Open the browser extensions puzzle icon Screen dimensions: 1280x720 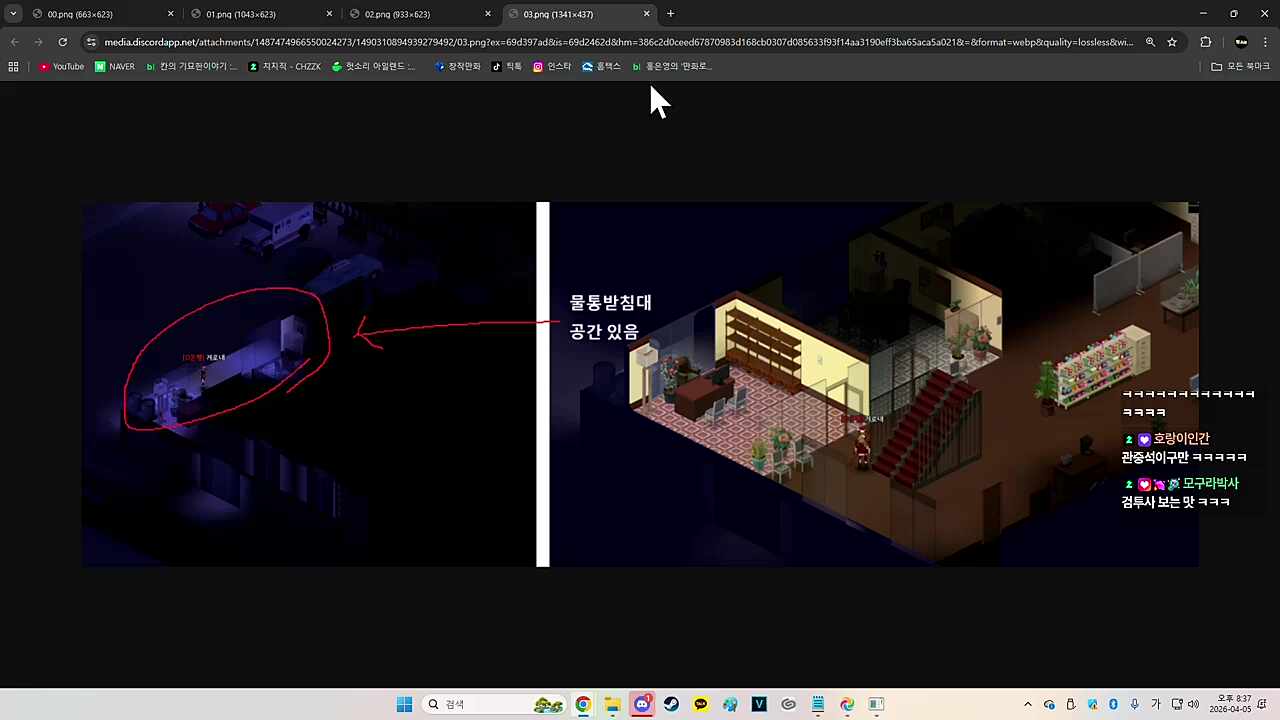1205,42
